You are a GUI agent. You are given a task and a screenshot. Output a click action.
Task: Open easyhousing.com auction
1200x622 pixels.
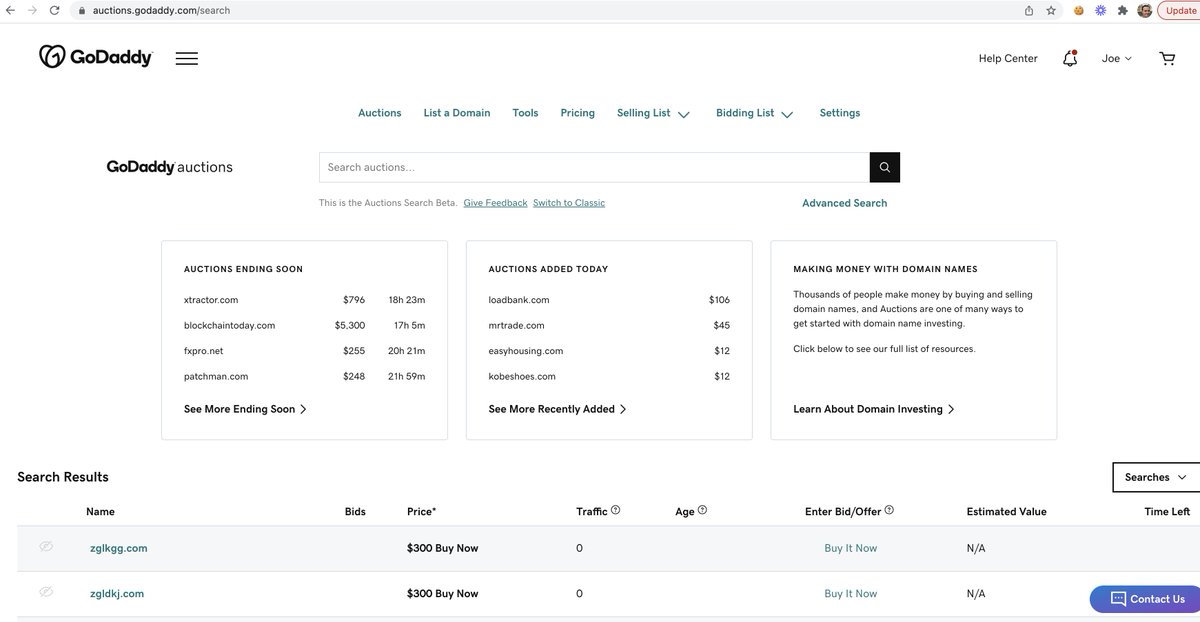(x=526, y=351)
